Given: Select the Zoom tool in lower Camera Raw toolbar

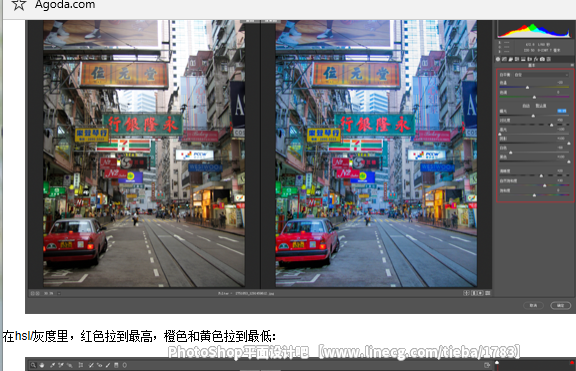Looking at the screenshot, I should [33, 365].
